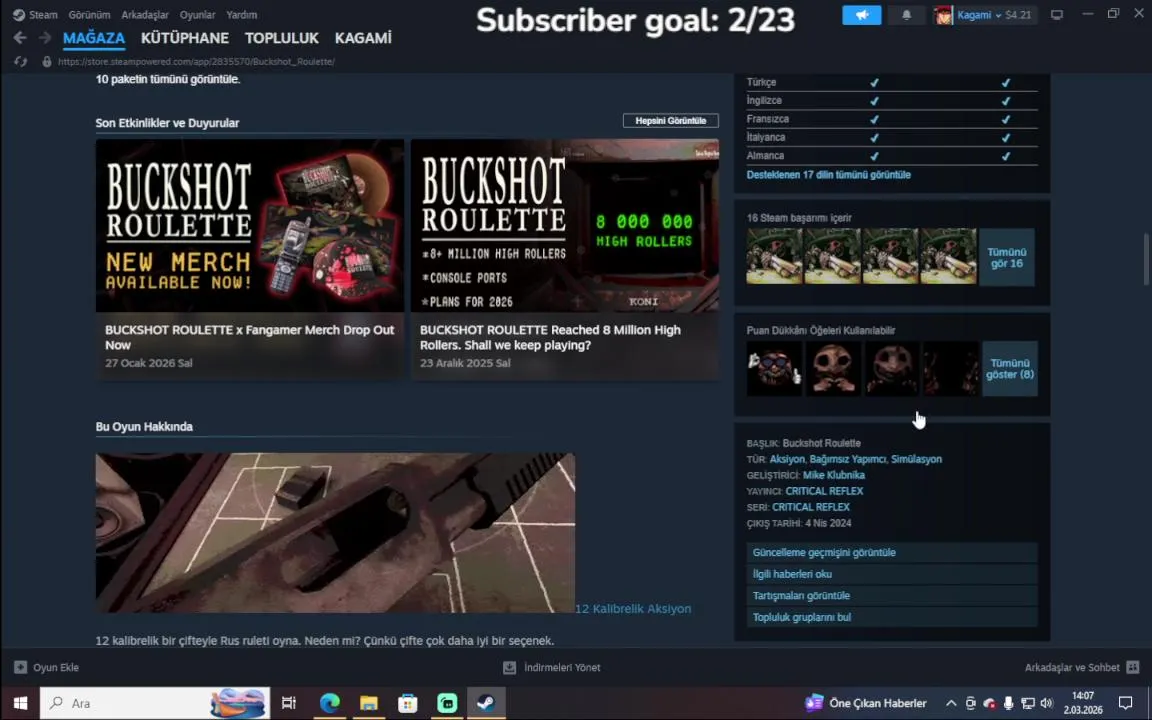The width and height of the screenshot is (1152, 720).
Task: Click the shotgun game description image
Action: coord(335,533)
